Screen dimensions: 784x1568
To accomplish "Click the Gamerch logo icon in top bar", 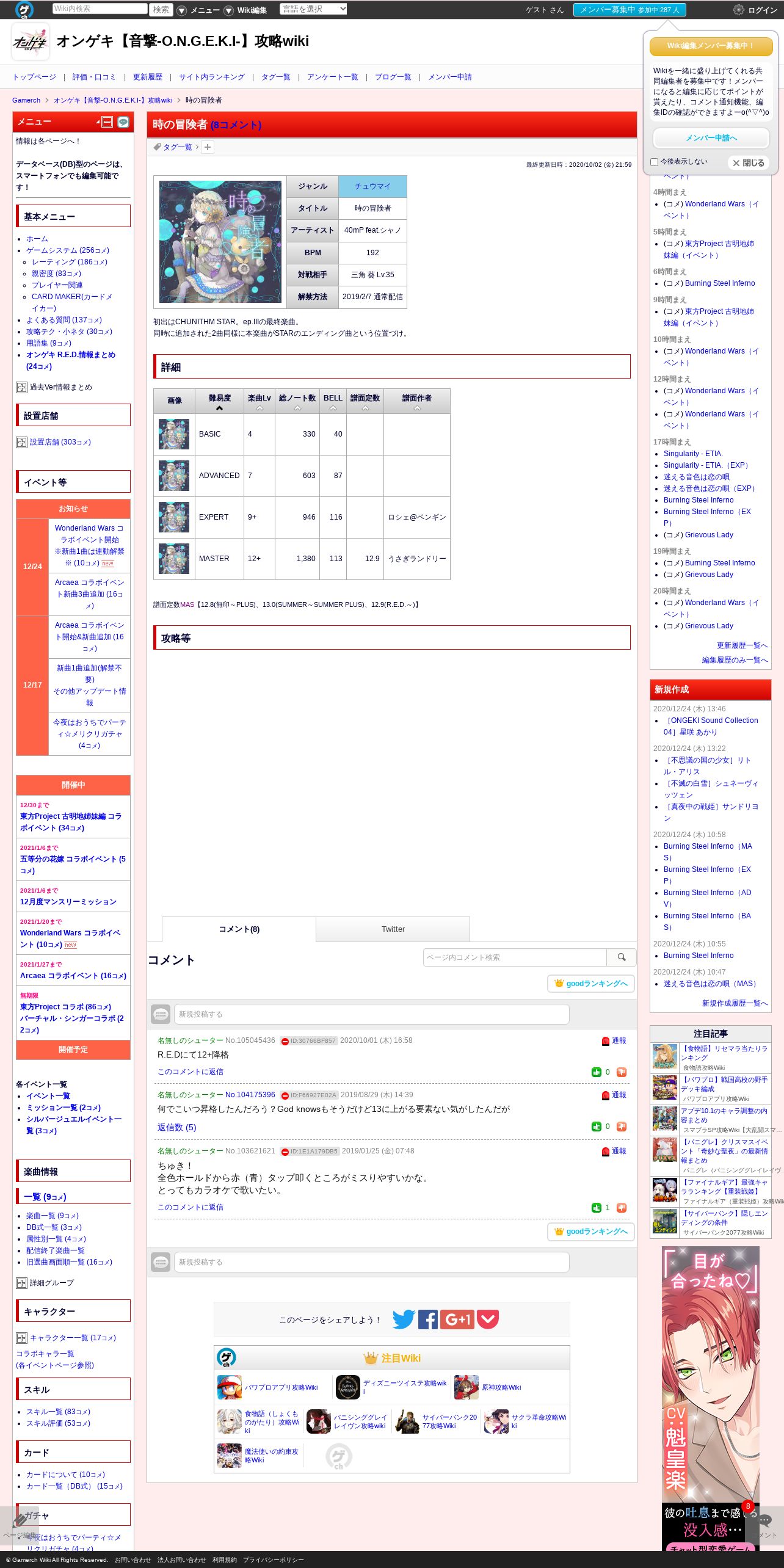I will point(24,9).
